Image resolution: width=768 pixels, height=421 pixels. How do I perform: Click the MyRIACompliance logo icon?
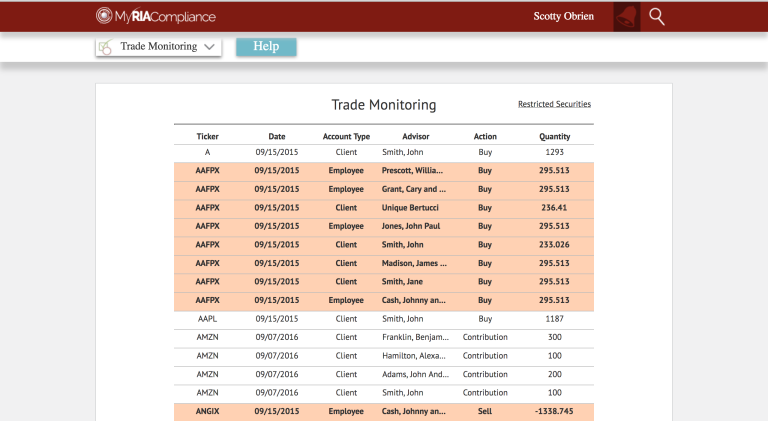pos(104,16)
